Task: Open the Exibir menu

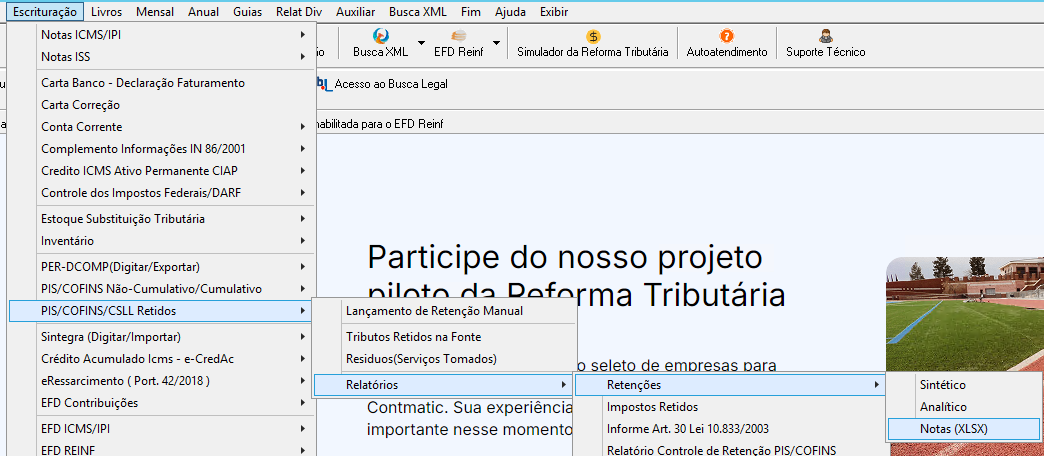Action: (x=554, y=12)
